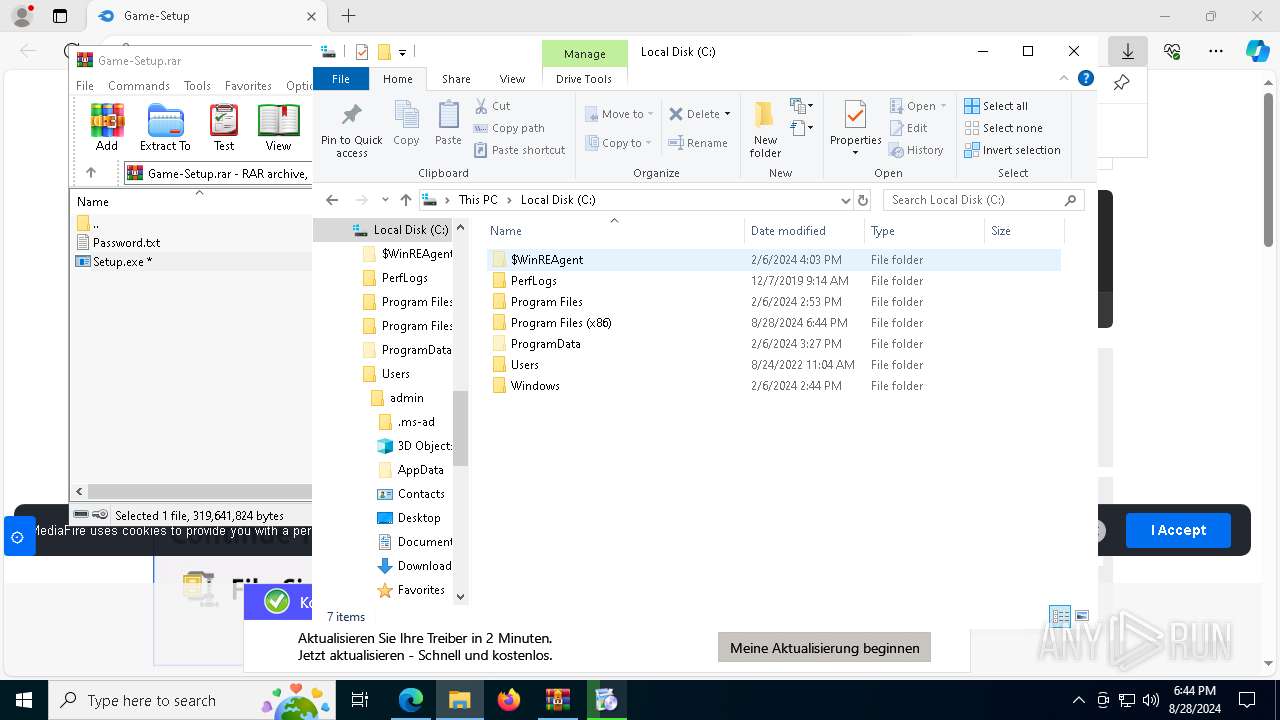The width and height of the screenshot is (1280, 720).
Task: Switch to the View ribbon tab
Action: click(512, 79)
